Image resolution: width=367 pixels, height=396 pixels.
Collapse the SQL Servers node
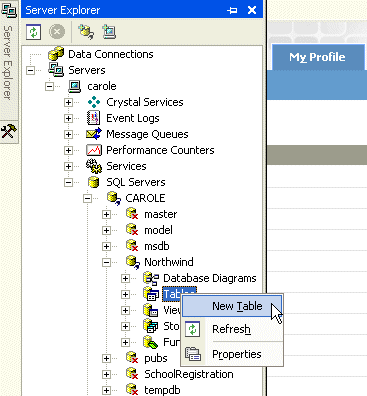(68, 182)
